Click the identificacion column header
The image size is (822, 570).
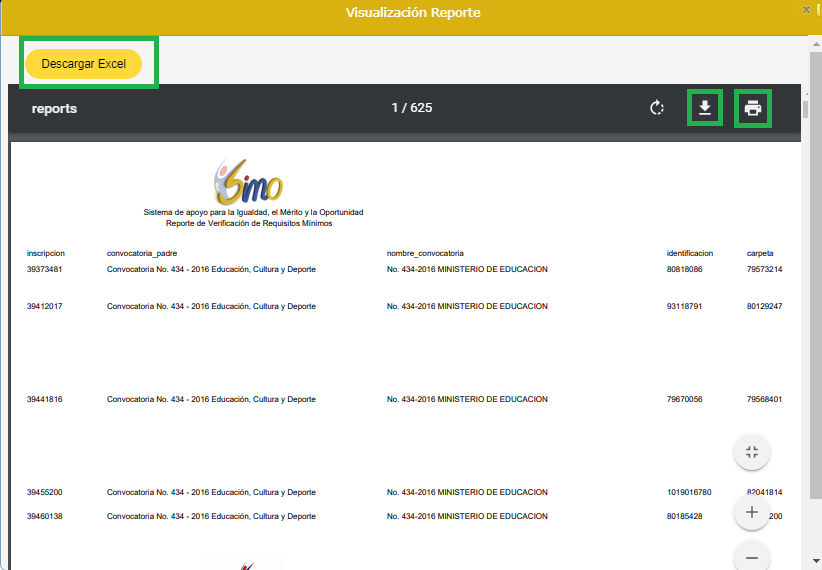689,253
